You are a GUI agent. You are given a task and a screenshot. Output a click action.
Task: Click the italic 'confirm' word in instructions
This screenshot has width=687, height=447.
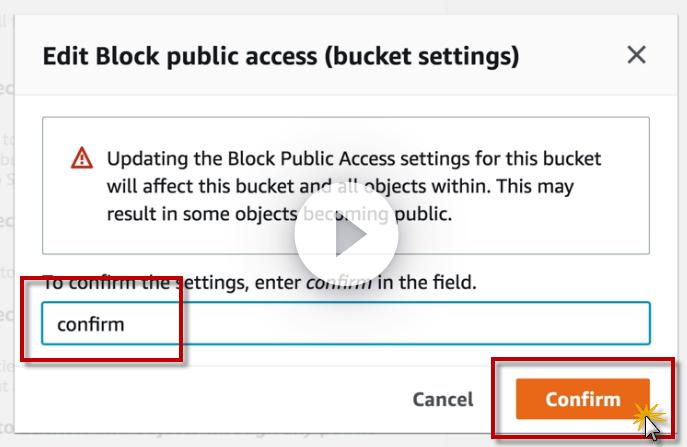[x=338, y=283]
